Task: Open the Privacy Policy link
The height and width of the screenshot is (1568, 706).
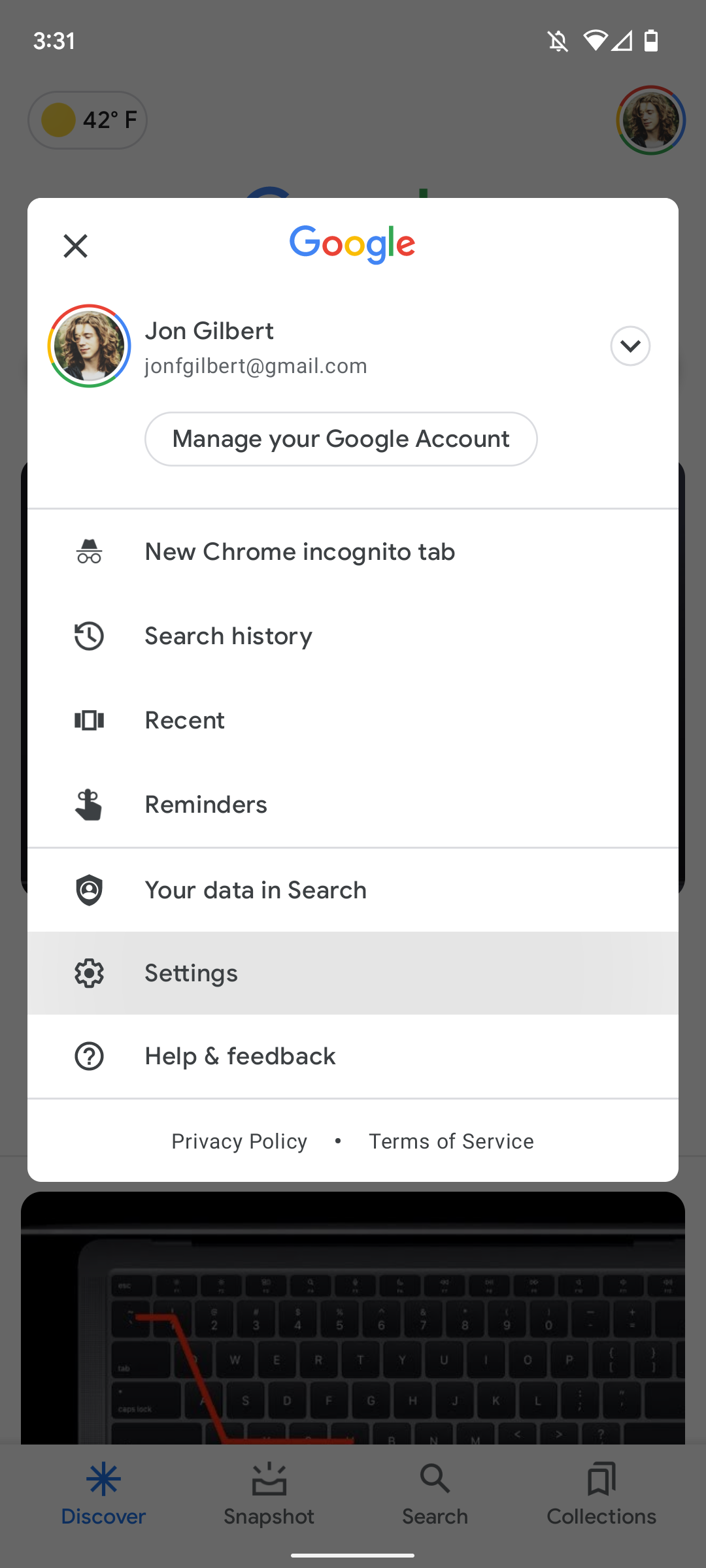Action: 239,1141
